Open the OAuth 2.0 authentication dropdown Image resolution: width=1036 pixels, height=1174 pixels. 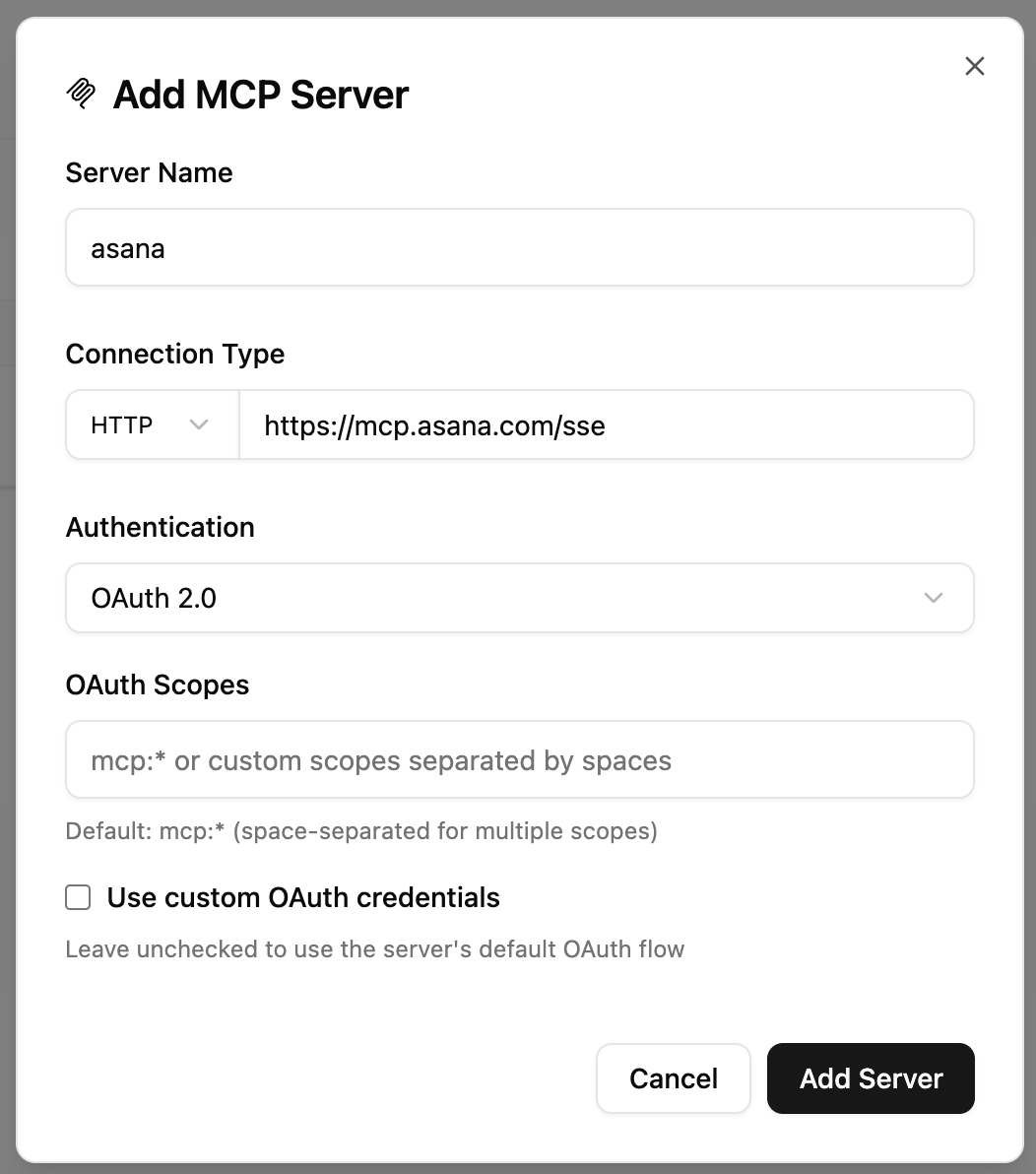tap(520, 598)
